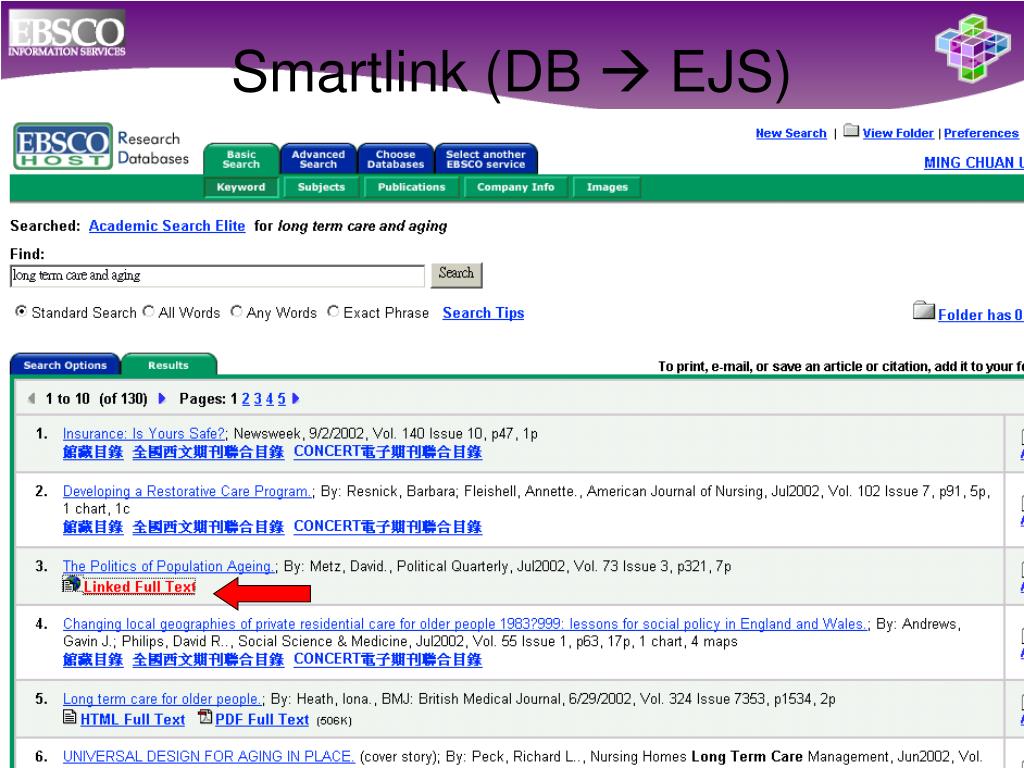Select the Any Words radio button
The image size is (1024, 768).
click(236, 312)
